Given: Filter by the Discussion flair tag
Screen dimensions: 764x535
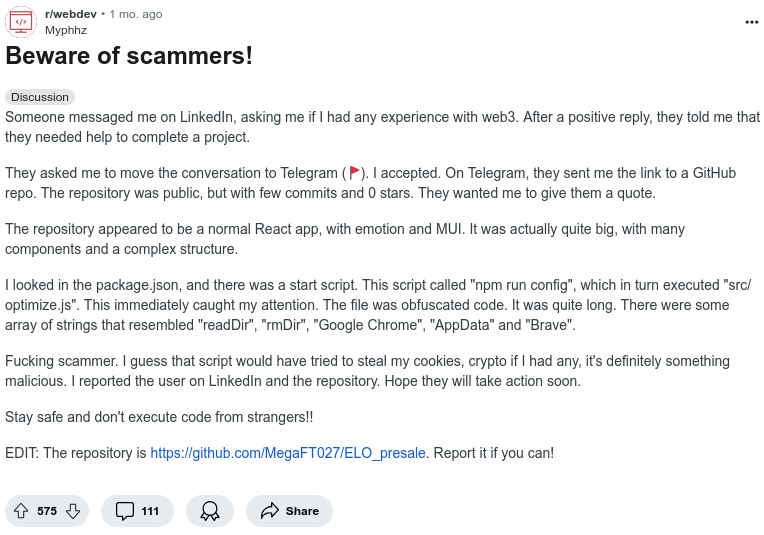Looking at the screenshot, I should (x=40, y=97).
